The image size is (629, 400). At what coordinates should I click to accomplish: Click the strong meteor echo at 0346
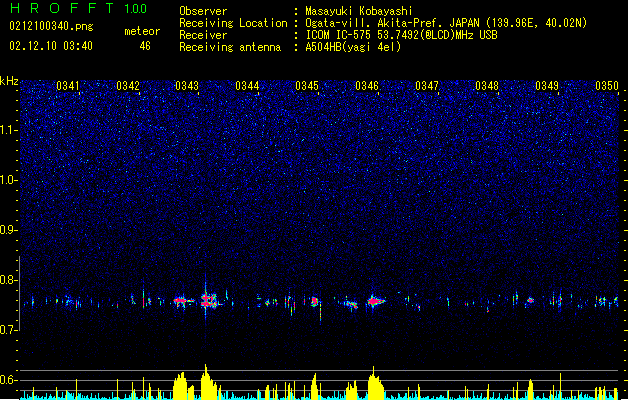point(375,301)
